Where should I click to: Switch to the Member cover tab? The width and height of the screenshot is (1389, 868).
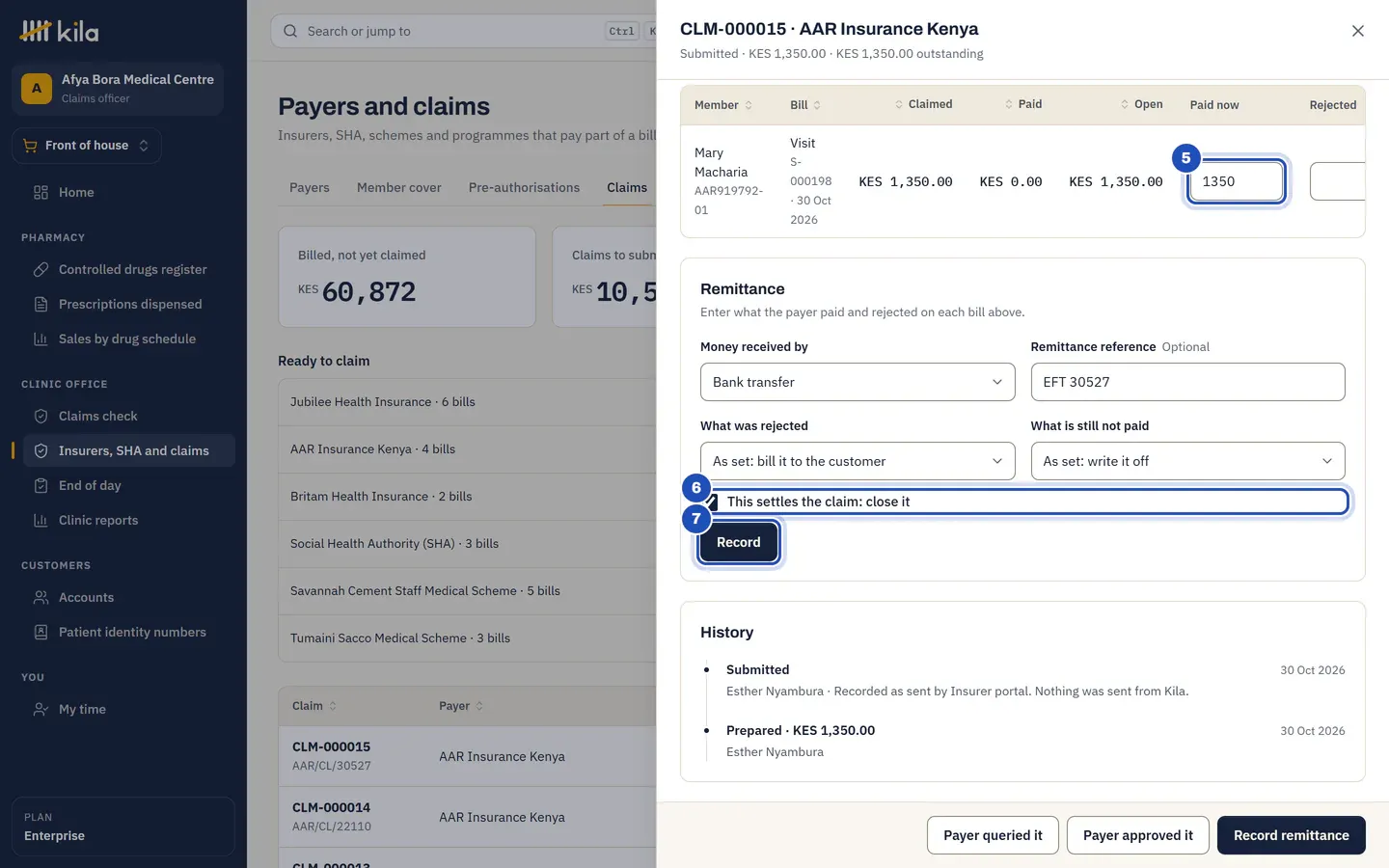point(399,187)
